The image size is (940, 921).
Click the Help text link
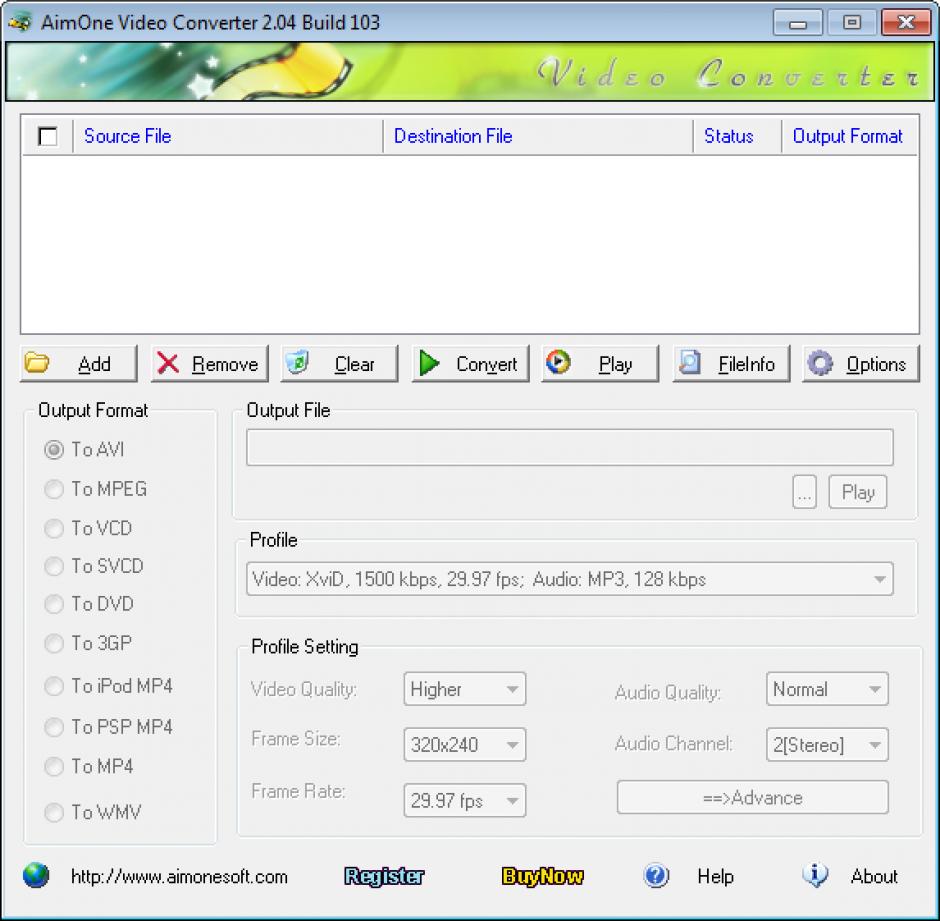(715, 877)
